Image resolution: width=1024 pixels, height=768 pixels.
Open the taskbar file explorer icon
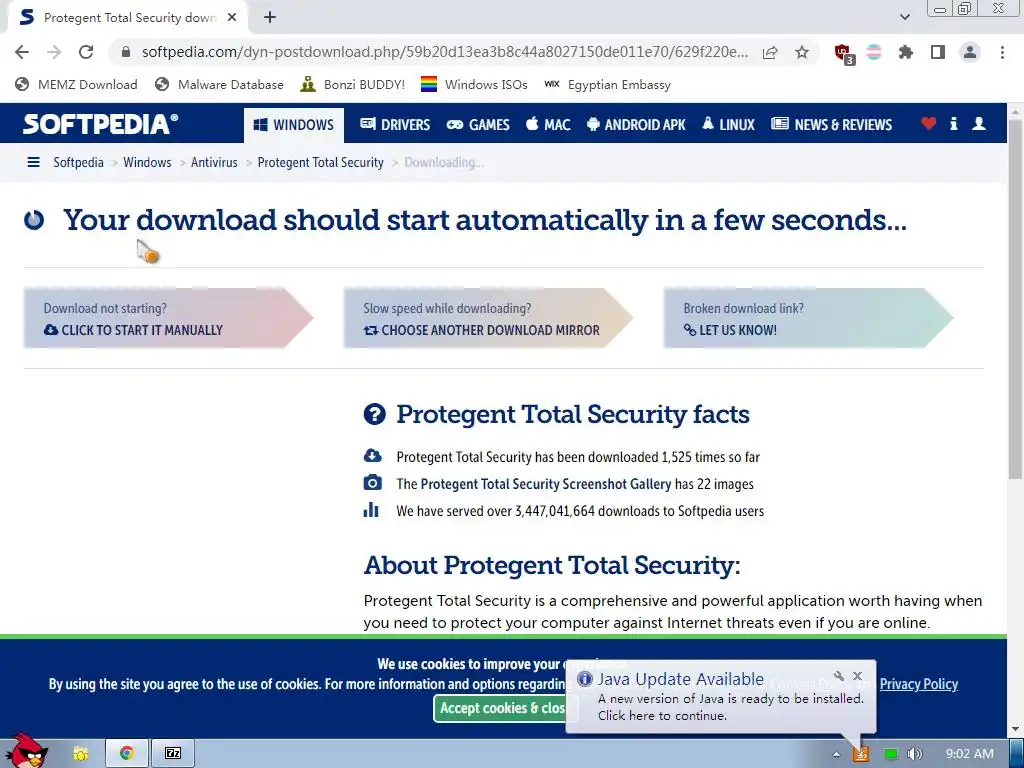[80, 754]
